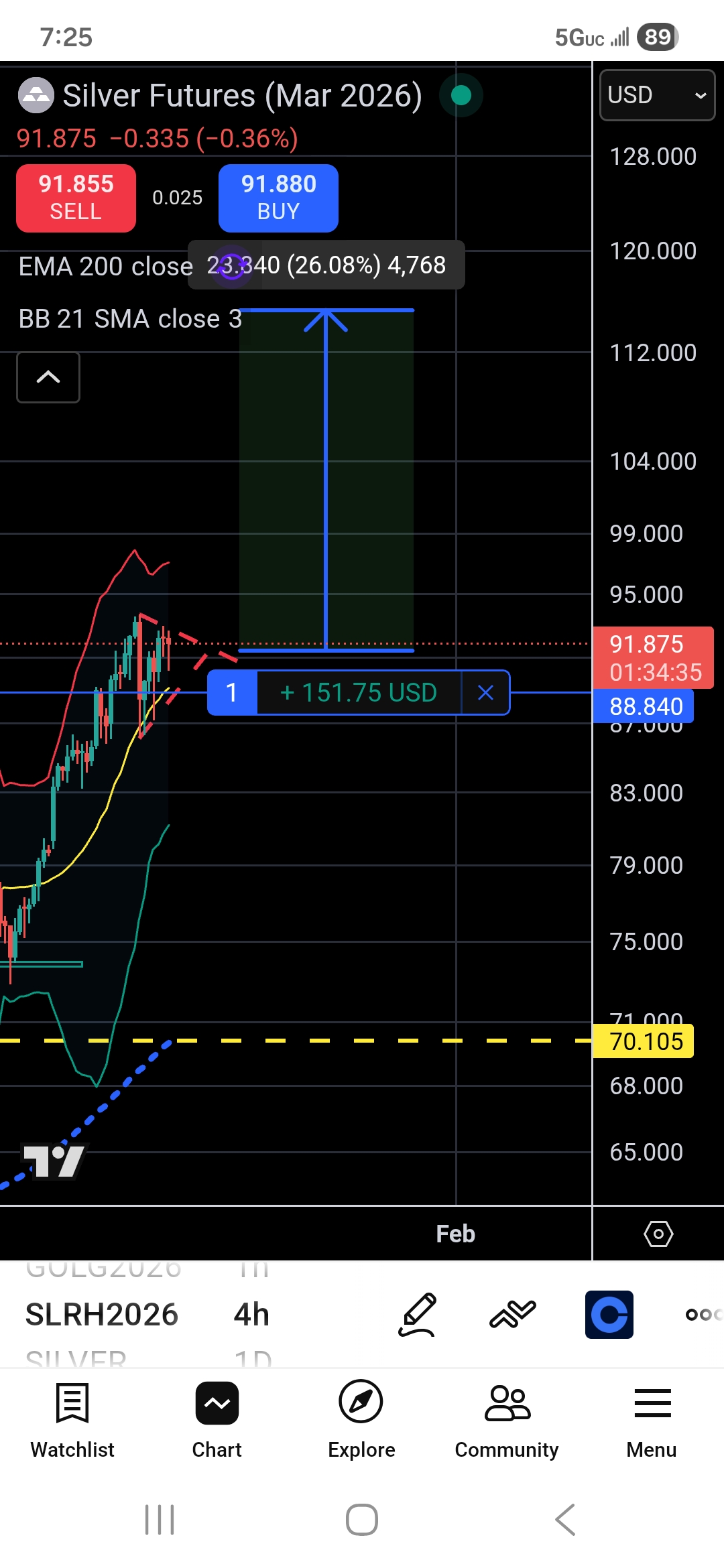The height and width of the screenshot is (1568, 724).
Task: Open the USD currency dropdown
Action: [x=657, y=95]
